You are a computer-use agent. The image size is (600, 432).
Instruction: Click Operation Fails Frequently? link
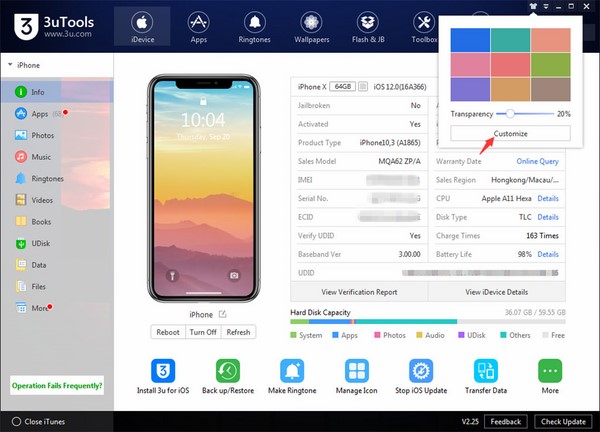[57, 385]
